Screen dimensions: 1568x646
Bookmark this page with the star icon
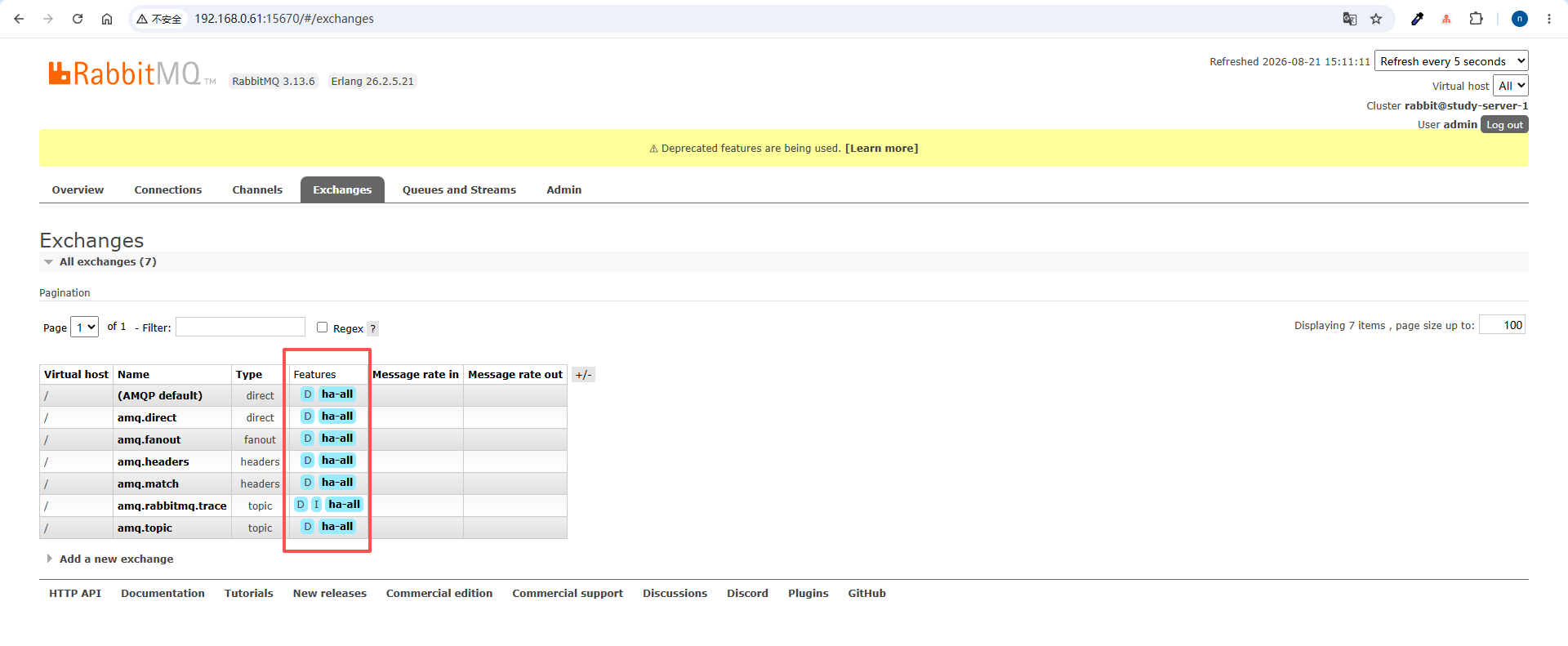click(x=1376, y=19)
